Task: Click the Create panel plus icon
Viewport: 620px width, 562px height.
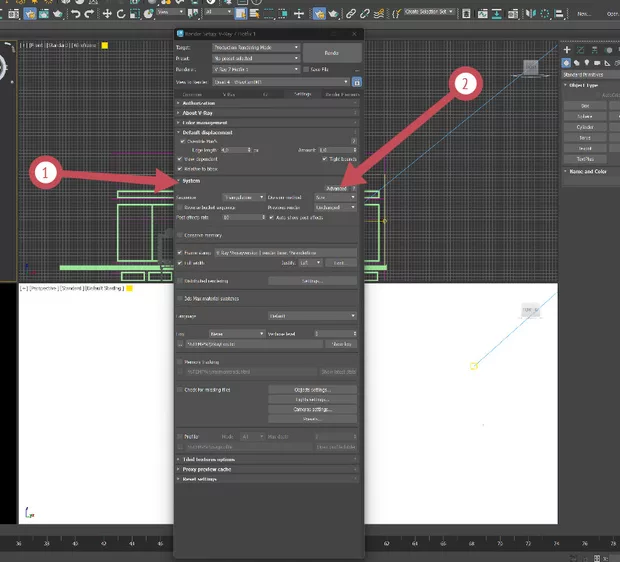Action: 568,48
